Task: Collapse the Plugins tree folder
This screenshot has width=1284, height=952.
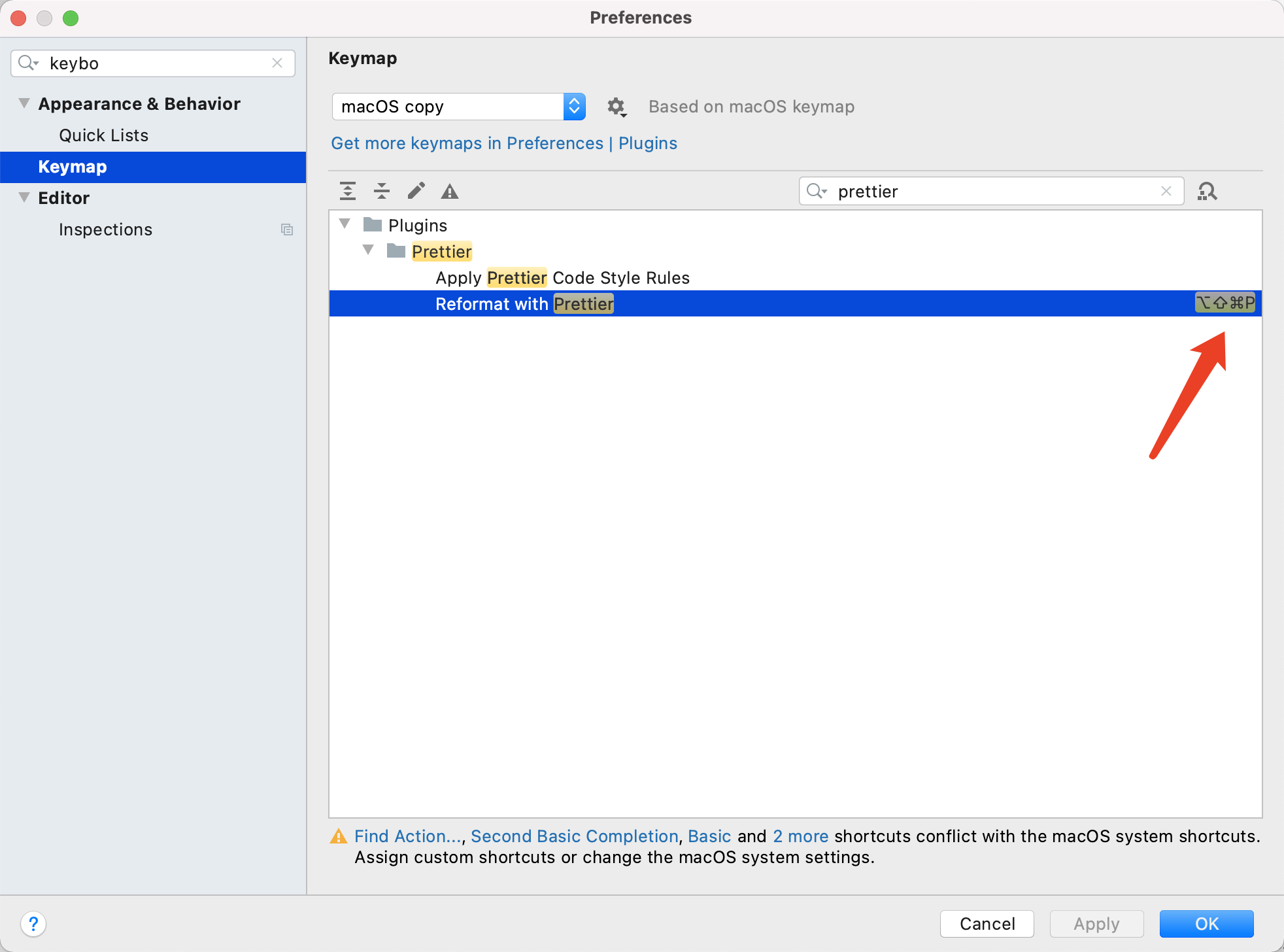Action: [345, 224]
